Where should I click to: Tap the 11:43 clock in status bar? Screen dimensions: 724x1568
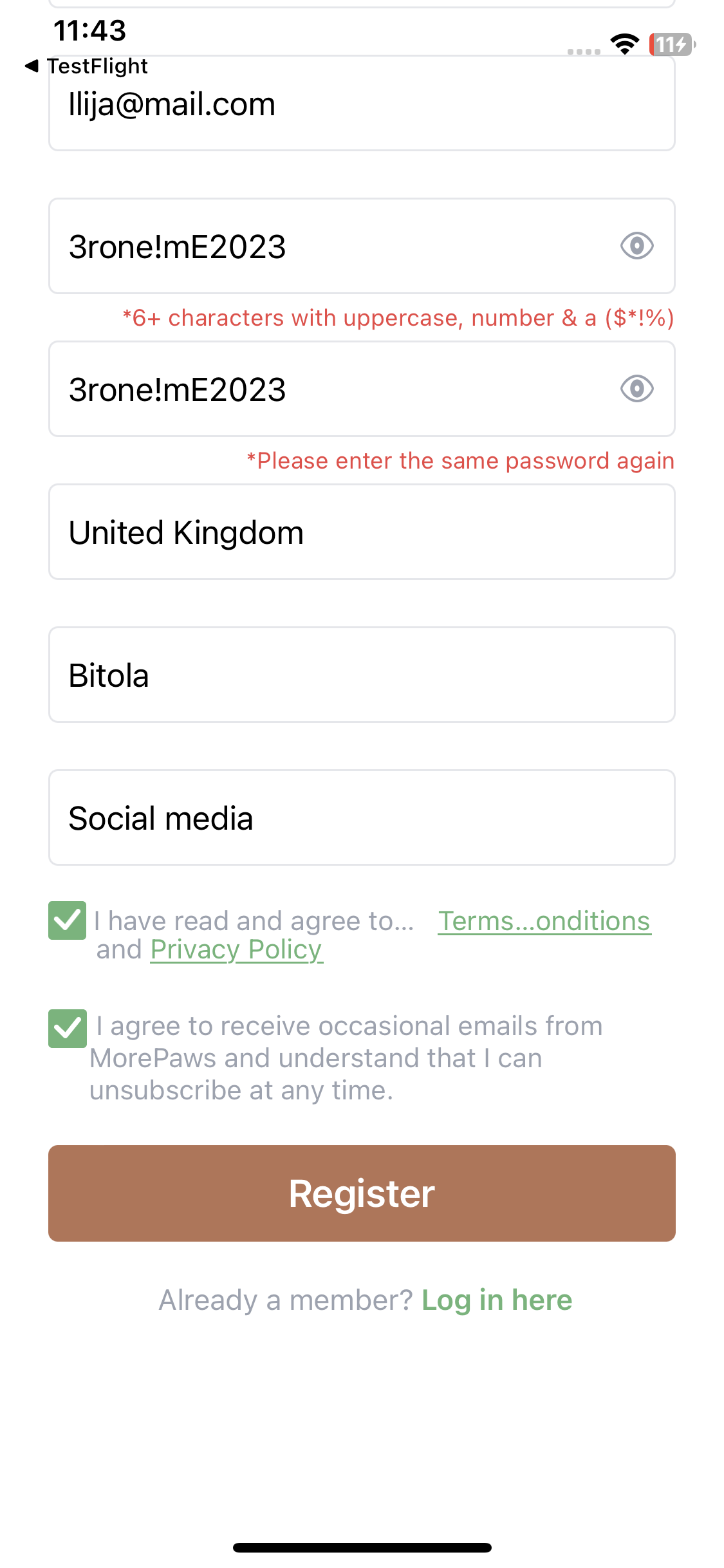click(x=90, y=30)
